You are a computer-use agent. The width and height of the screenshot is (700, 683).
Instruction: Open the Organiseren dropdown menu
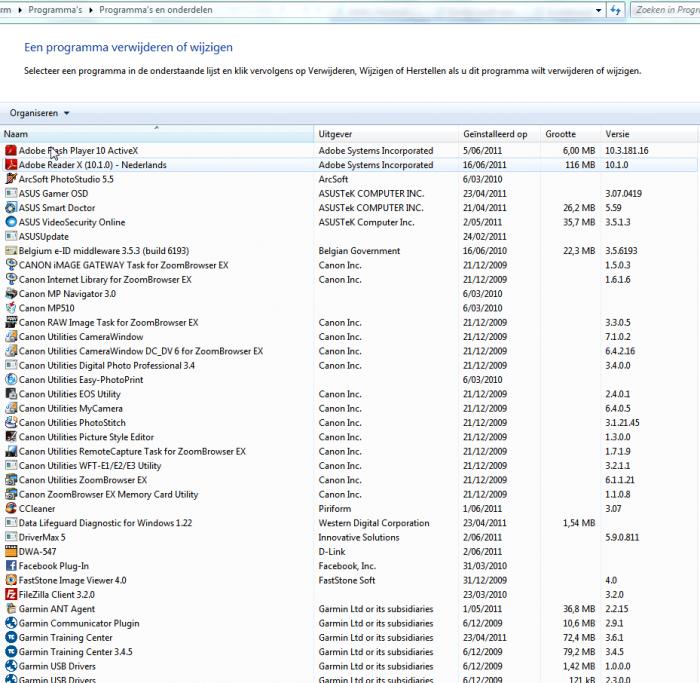[39, 113]
